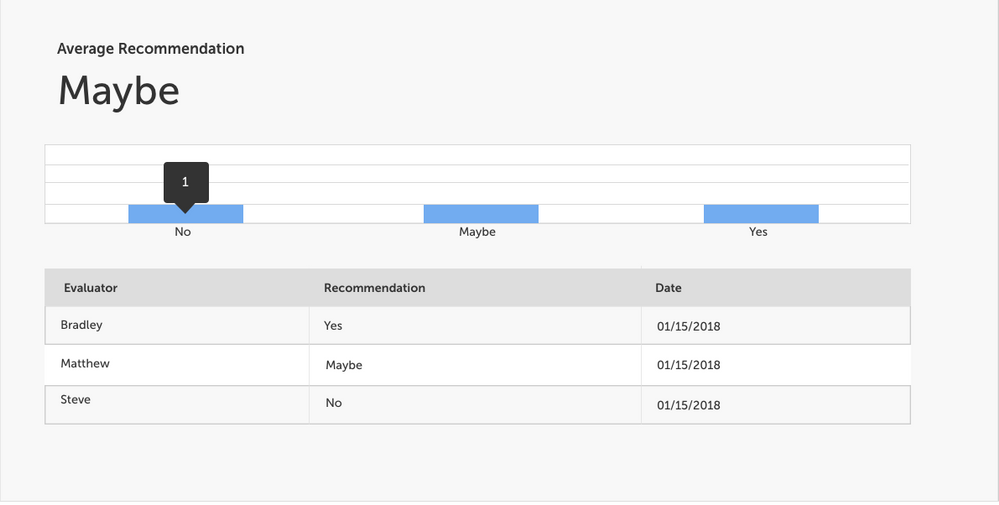Sort by the Date column header
This screenshot has width=999, height=505.
pyautogui.click(x=668, y=288)
